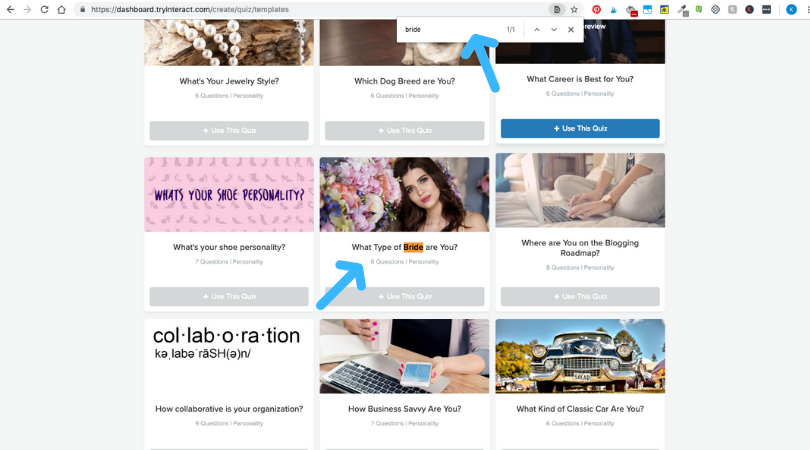Click the address bar URL

click(x=190, y=9)
